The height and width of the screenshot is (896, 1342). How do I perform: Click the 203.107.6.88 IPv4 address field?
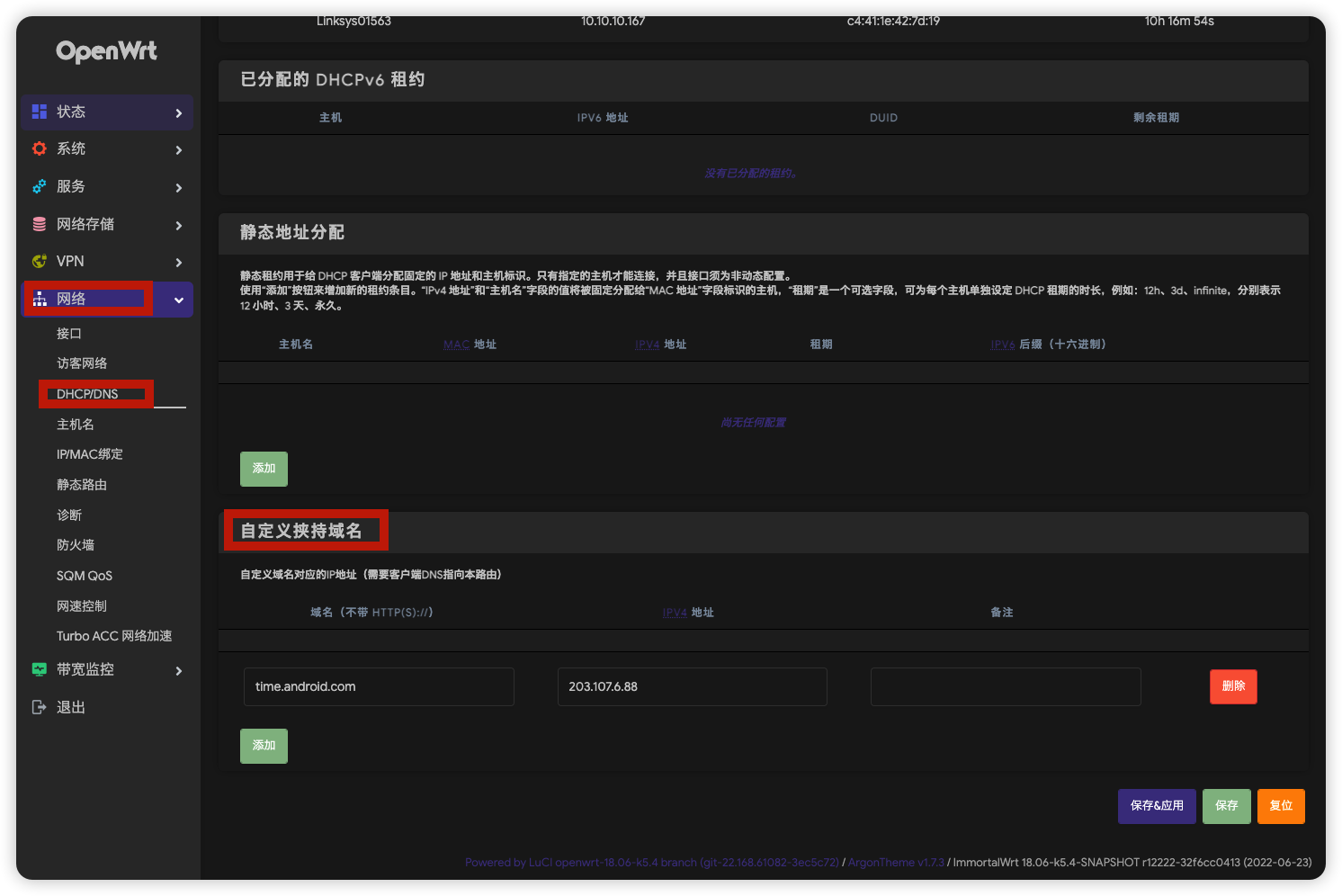[693, 686]
